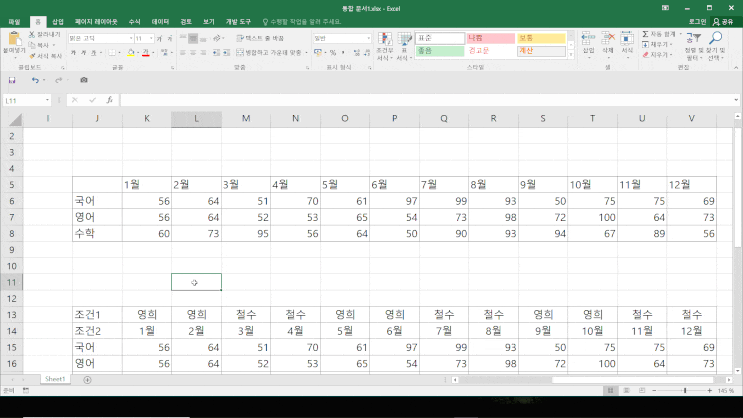The height and width of the screenshot is (418, 743).
Task: Align cell text to the left
Action: (x=183, y=53)
